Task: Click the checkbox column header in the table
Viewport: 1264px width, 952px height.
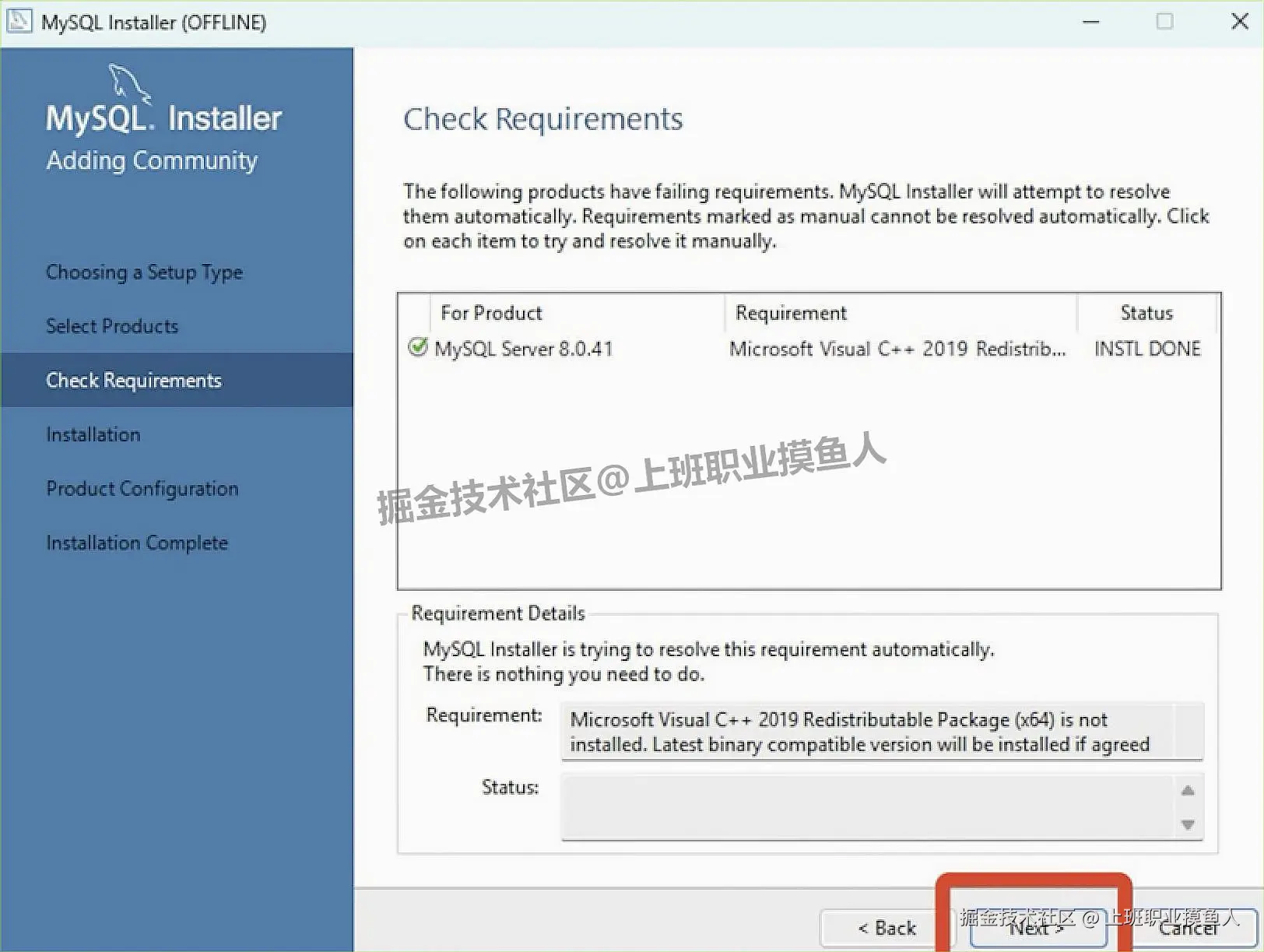Action: pos(413,312)
